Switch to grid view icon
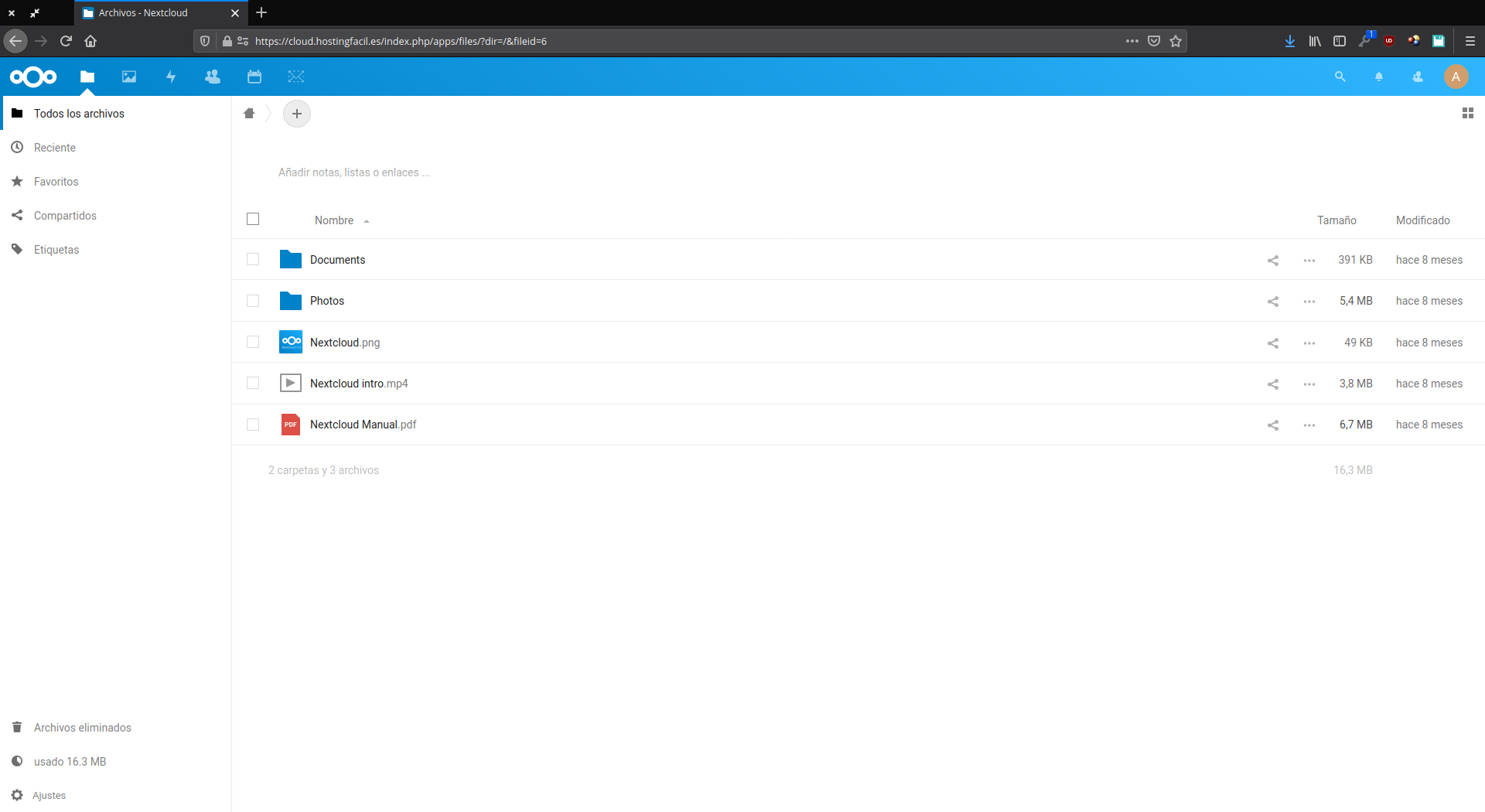The width and height of the screenshot is (1485, 812). (x=1468, y=114)
